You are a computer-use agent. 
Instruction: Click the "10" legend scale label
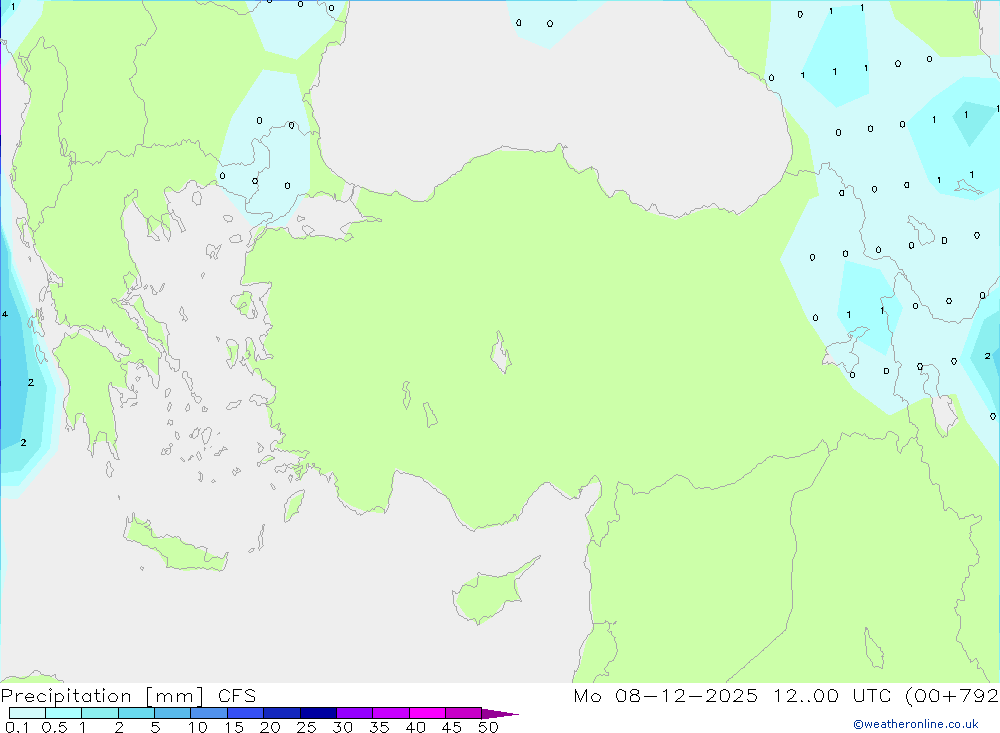198,727
